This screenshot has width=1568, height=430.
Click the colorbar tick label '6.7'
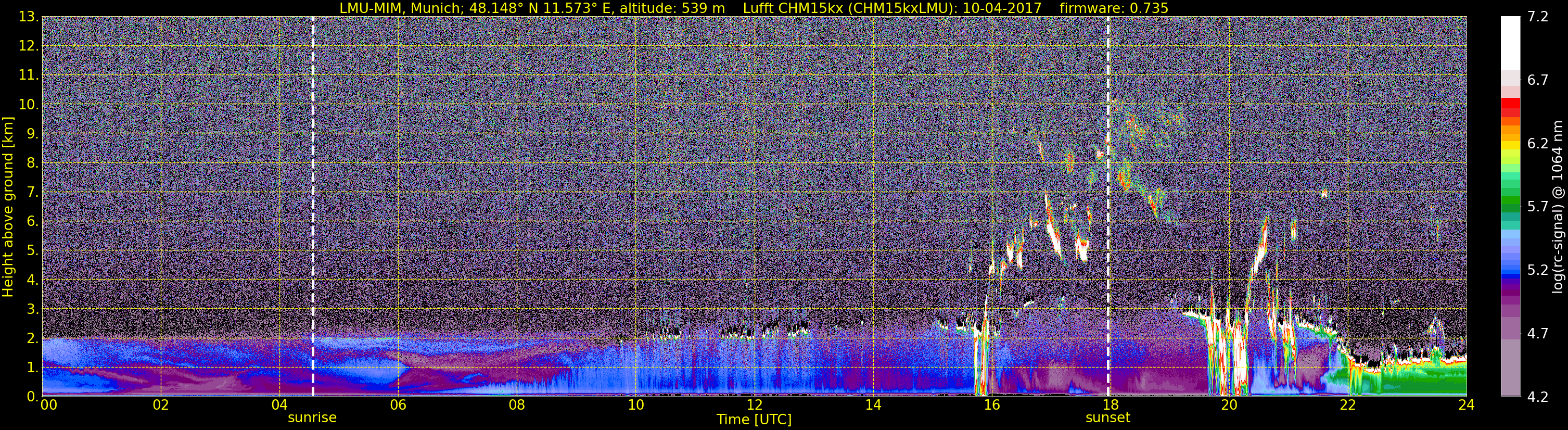[x=1538, y=80]
